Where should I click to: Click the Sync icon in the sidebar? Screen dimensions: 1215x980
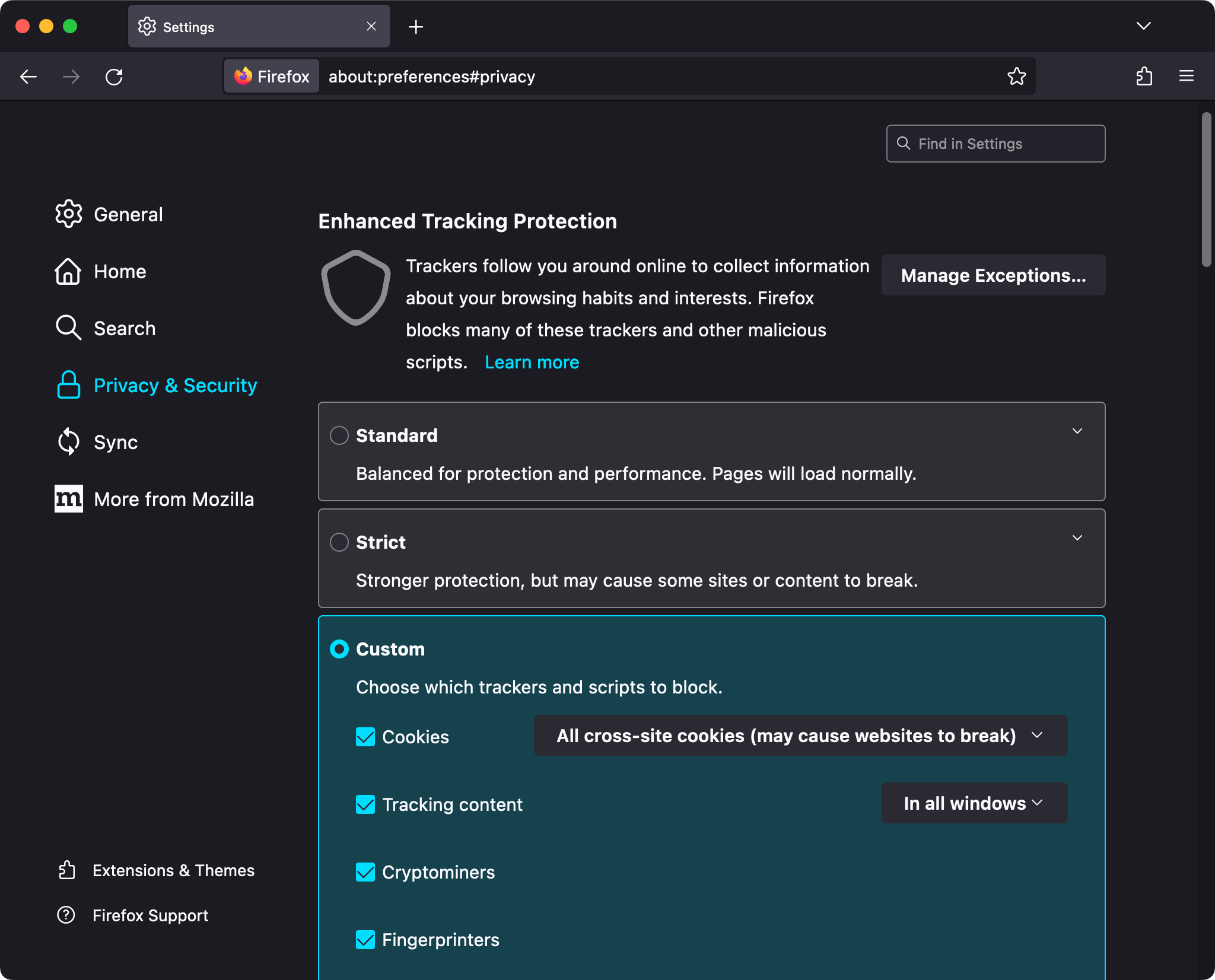[x=68, y=441]
